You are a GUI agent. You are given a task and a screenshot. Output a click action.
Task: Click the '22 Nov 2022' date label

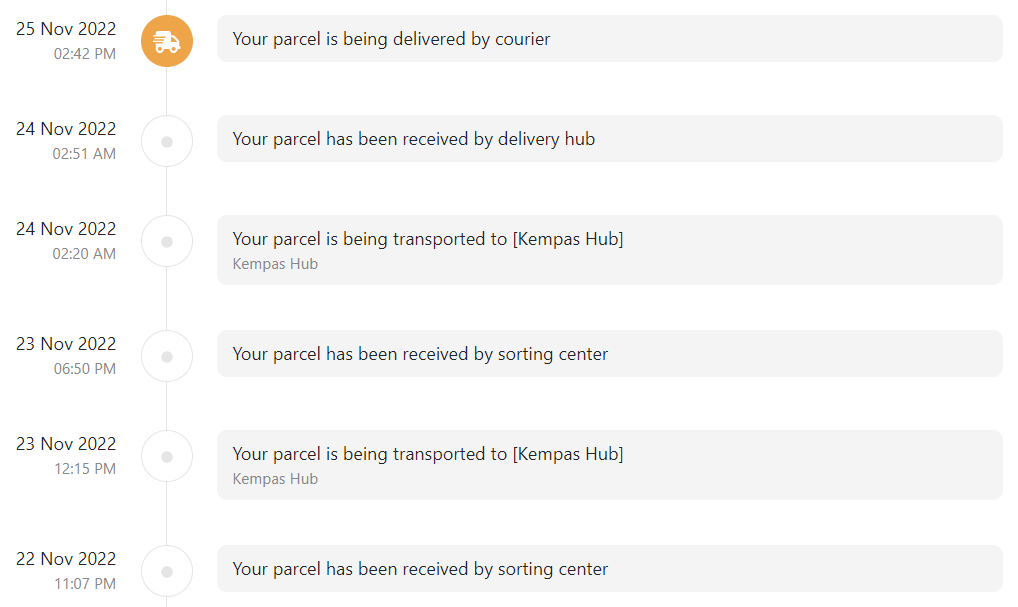(66, 558)
